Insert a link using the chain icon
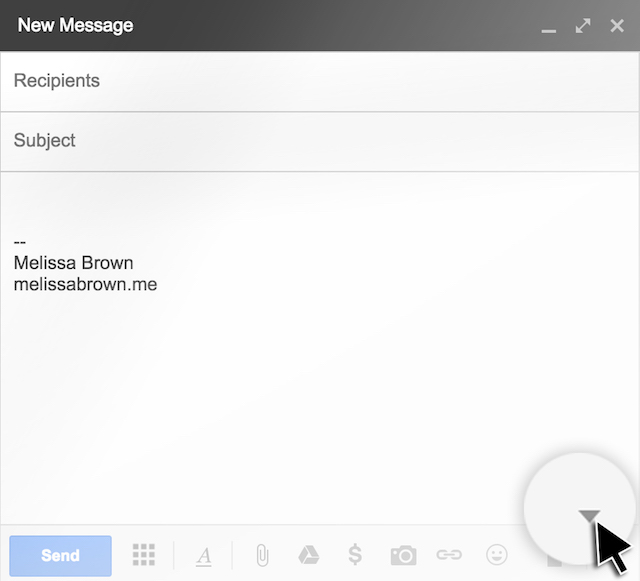Image resolution: width=640 pixels, height=581 pixels. tap(449, 555)
